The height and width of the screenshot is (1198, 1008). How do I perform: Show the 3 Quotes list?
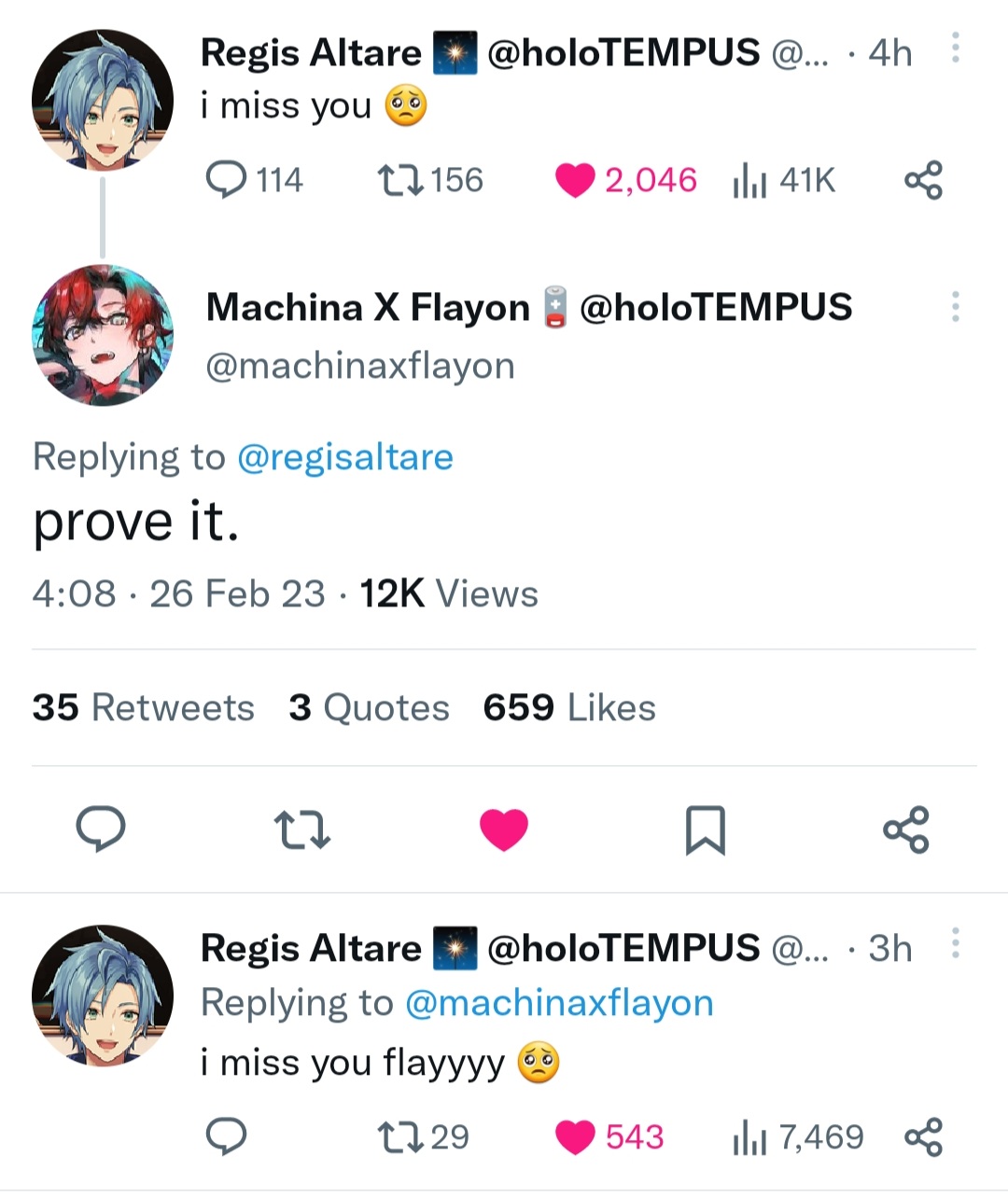(x=369, y=708)
